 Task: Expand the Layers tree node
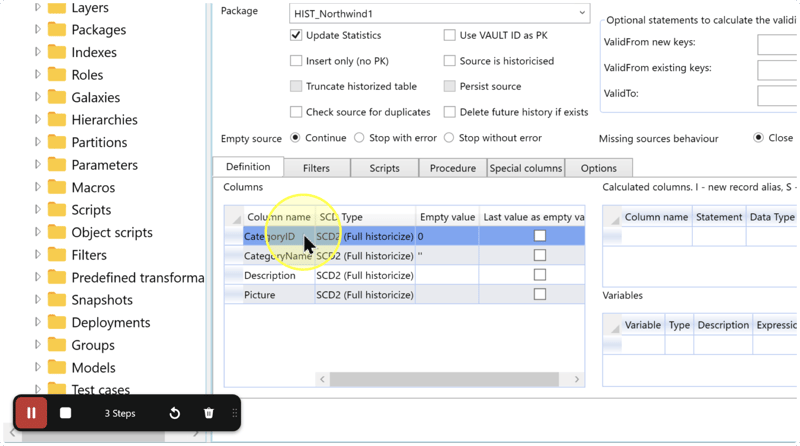(37, 8)
